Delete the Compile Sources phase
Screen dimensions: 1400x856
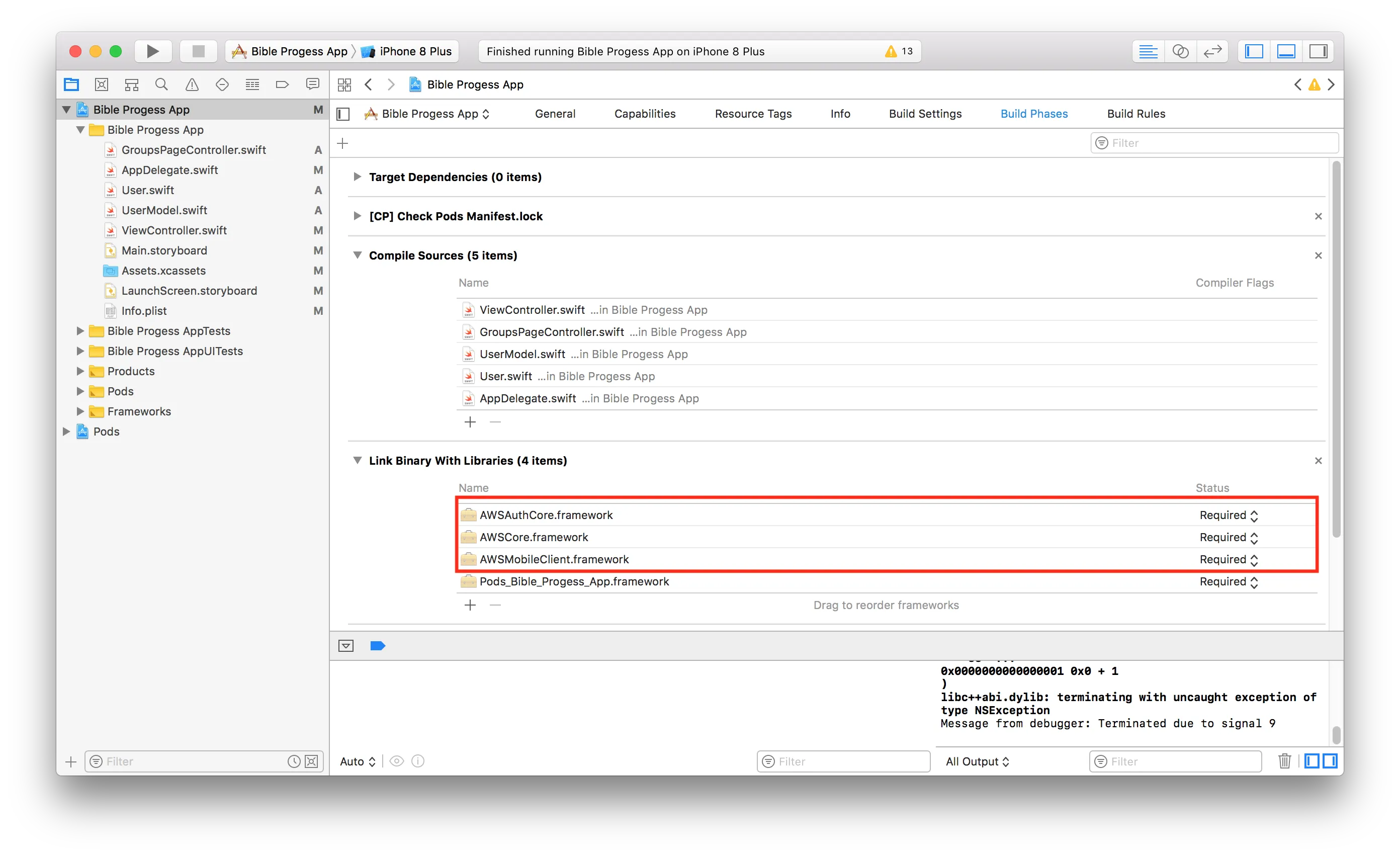tap(1318, 255)
